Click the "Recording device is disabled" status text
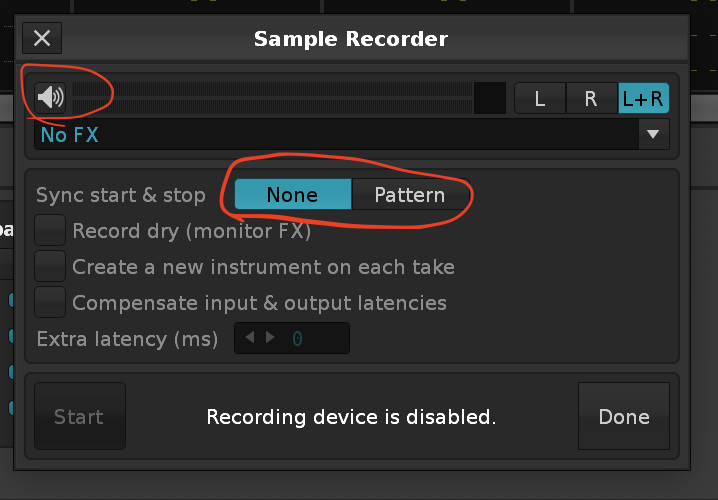Screen dimensions: 718x500 pyautogui.click(x=351, y=417)
